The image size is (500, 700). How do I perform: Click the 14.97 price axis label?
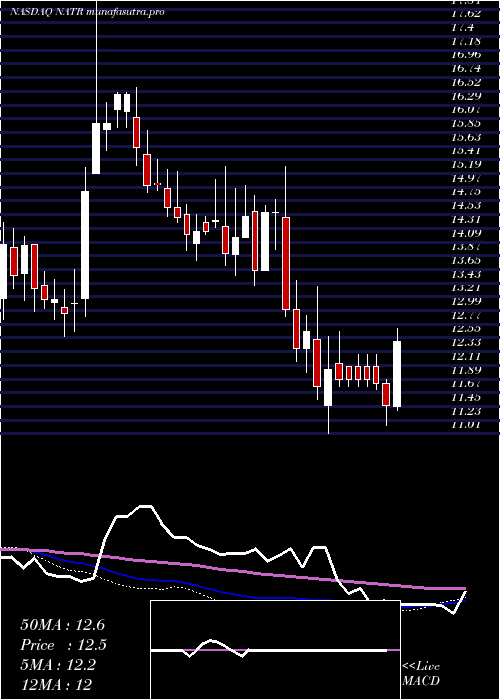pyautogui.click(x=466, y=178)
